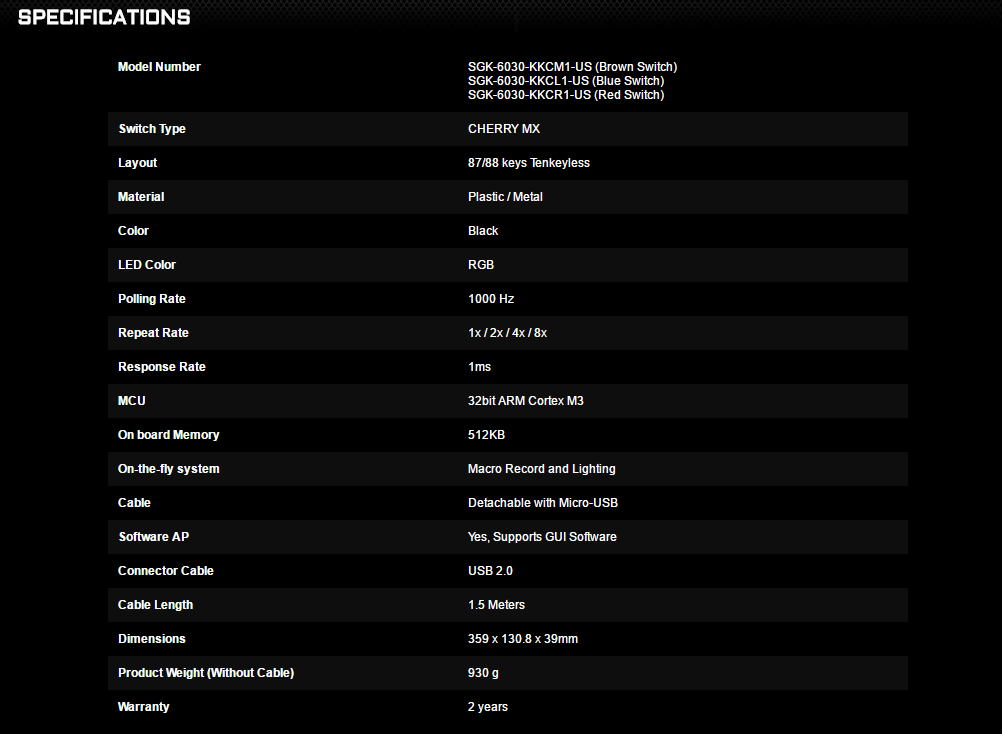Click the LED Color label

pos(147,265)
